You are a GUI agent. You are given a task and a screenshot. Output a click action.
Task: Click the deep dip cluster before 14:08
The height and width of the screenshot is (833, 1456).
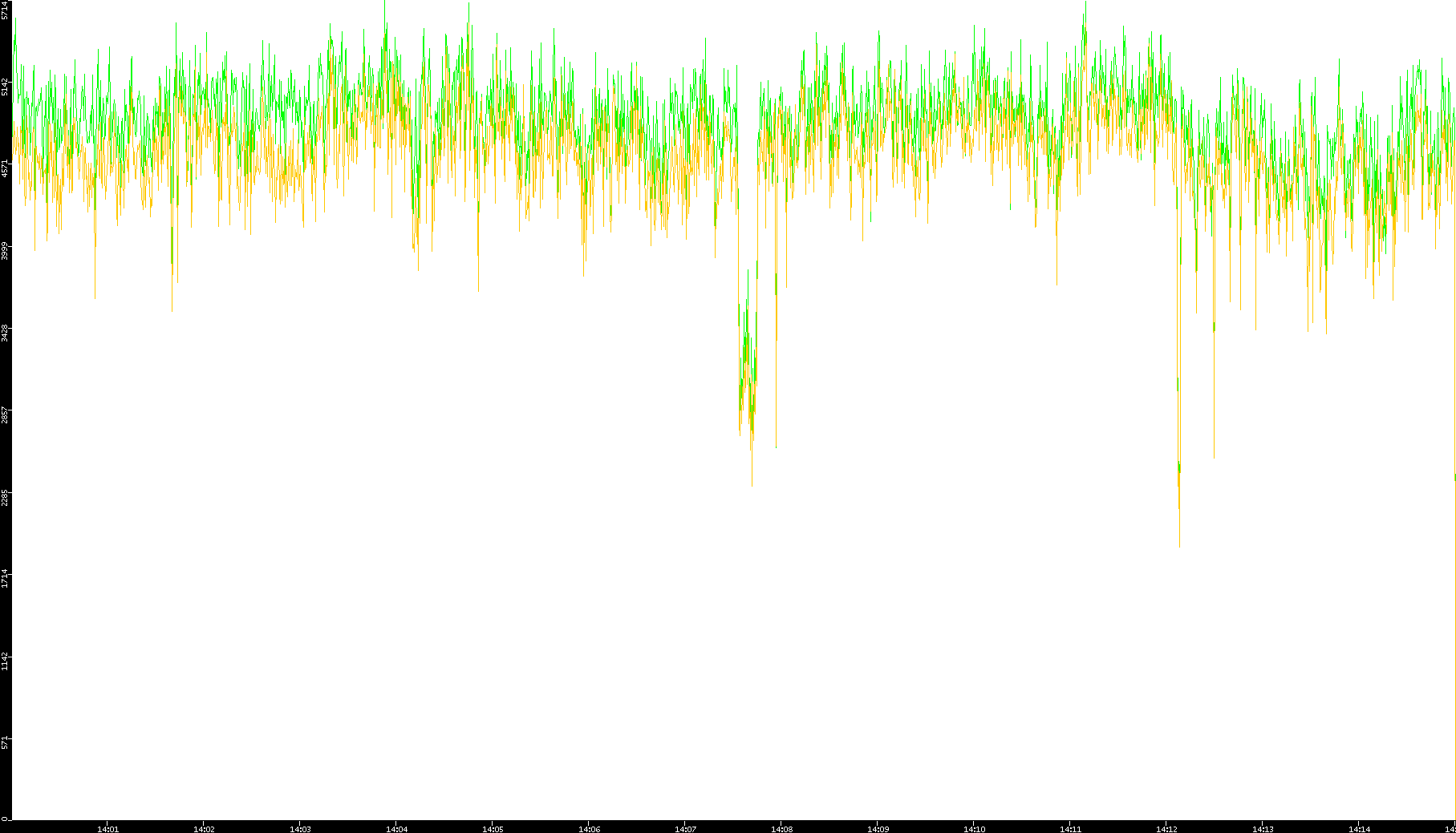tap(748, 377)
